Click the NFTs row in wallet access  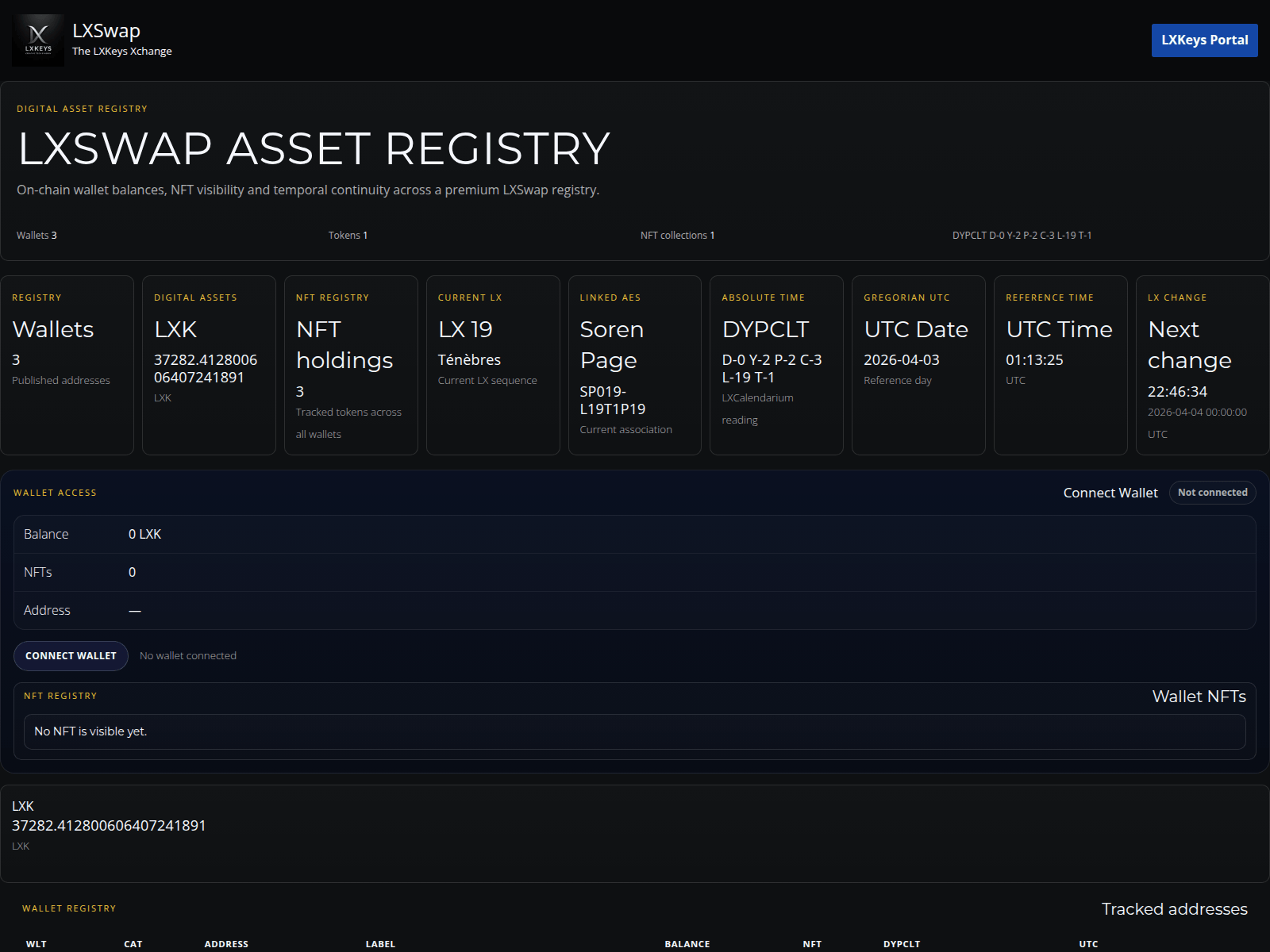click(x=635, y=573)
